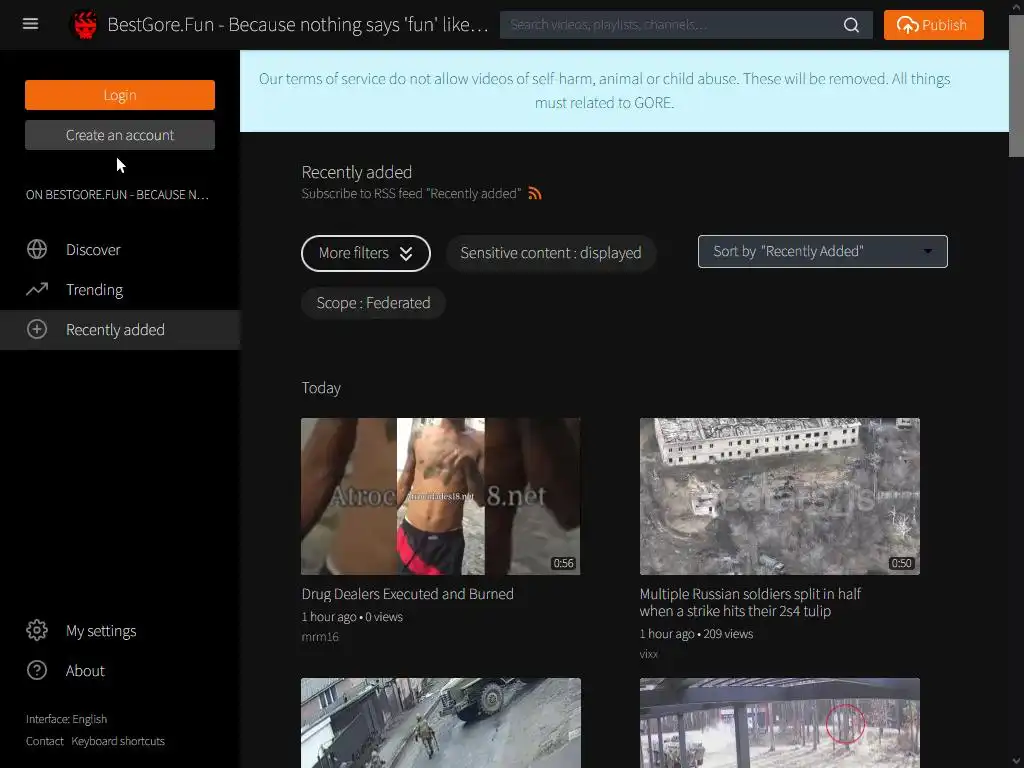Click the 0:56 duration video thumbnail
The image size is (1024, 768).
441,496
